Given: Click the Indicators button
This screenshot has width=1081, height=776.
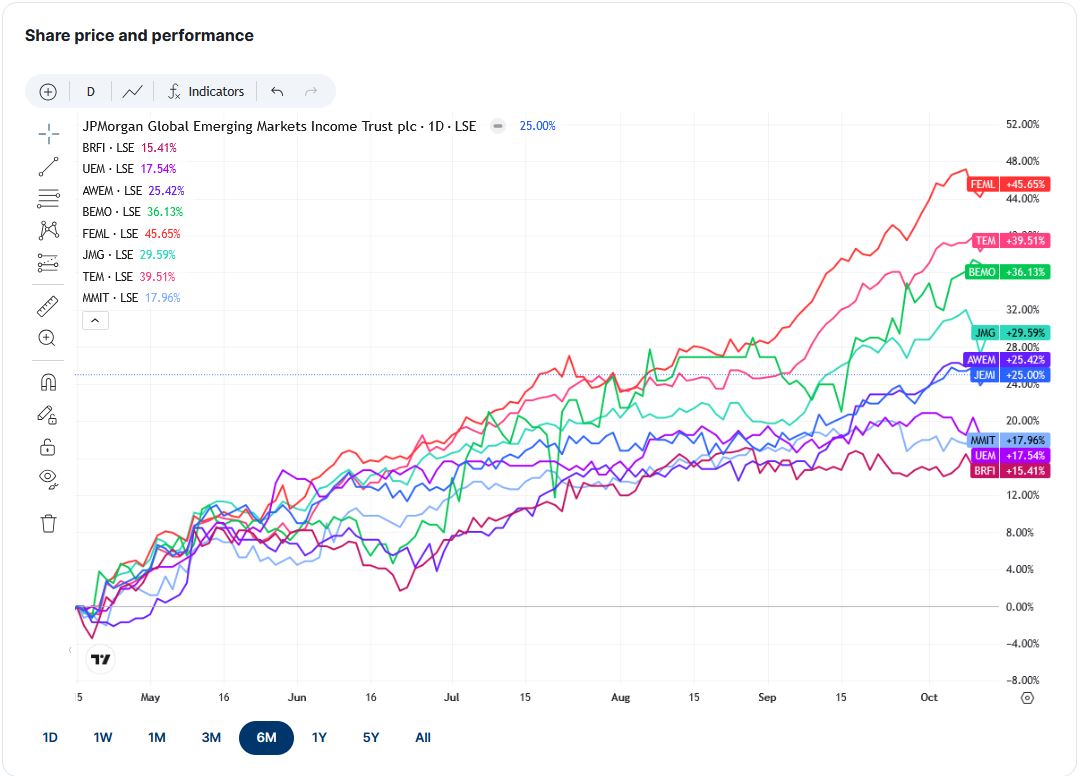Looking at the screenshot, I should [205, 92].
